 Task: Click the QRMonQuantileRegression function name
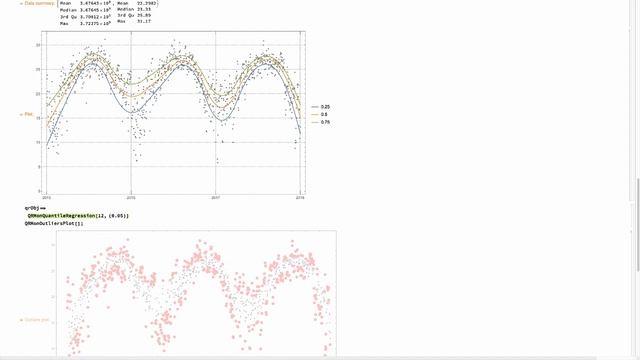click(61, 216)
